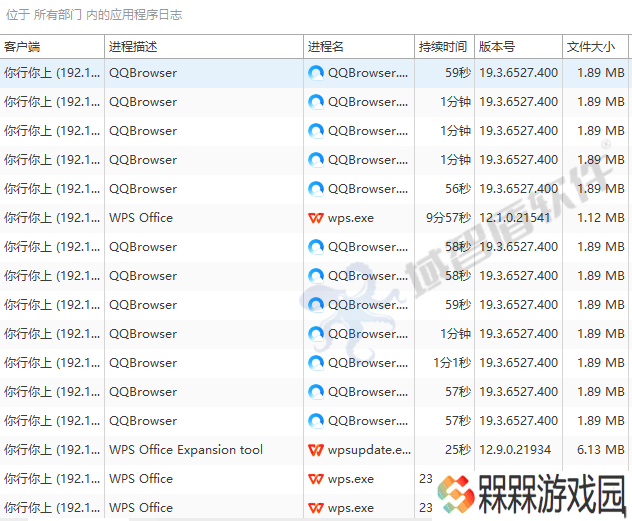Click the wpsupdate.e... process name
The width and height of the screenshot is (632, 521).
click(x=369, y=450)
